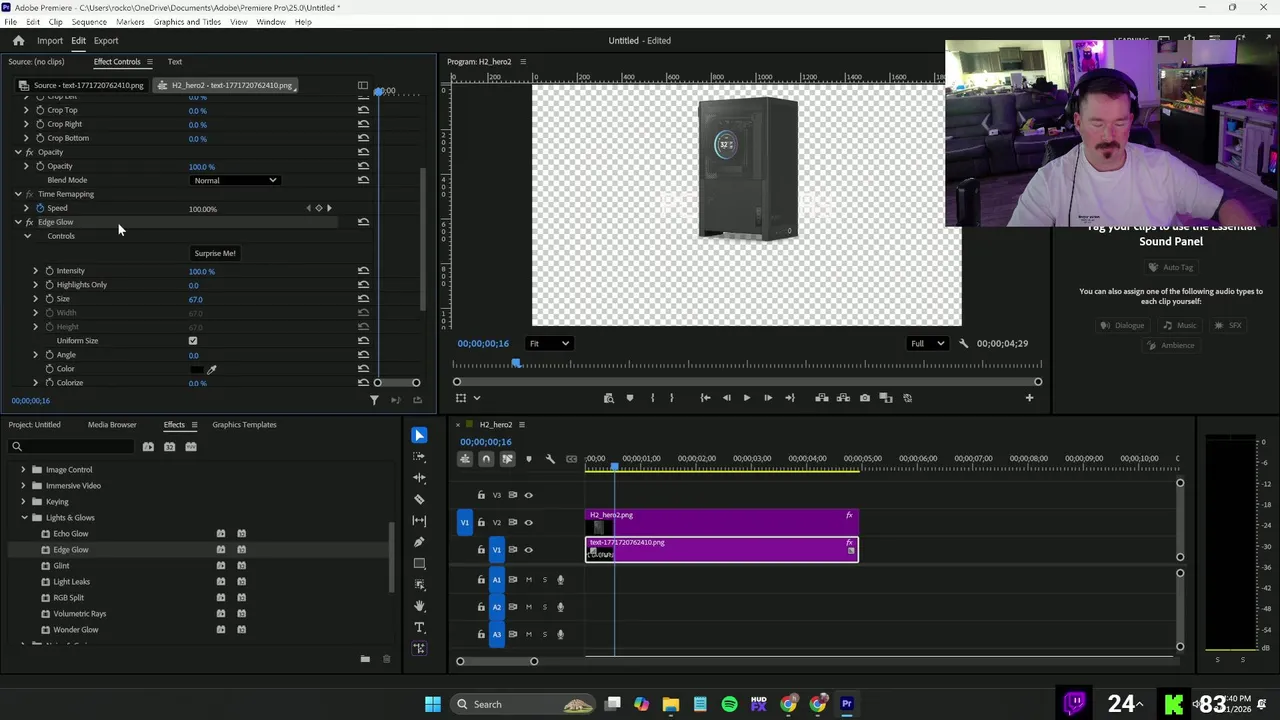
Task: Select the Slip tool
Action: click(419, 520)
